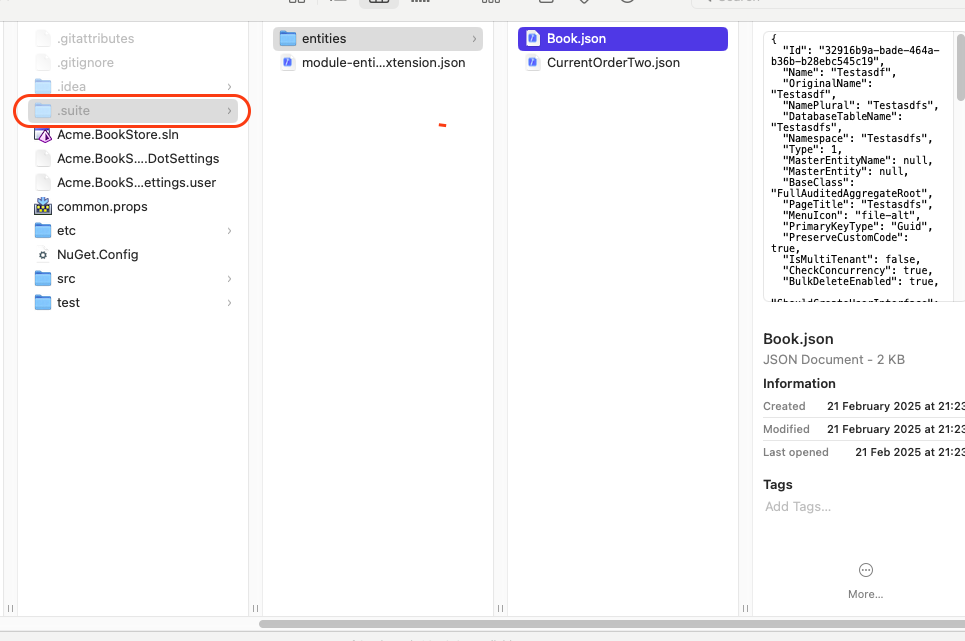Select the .gitattributes file
965x641 pixels.
[x=95, y=39]
